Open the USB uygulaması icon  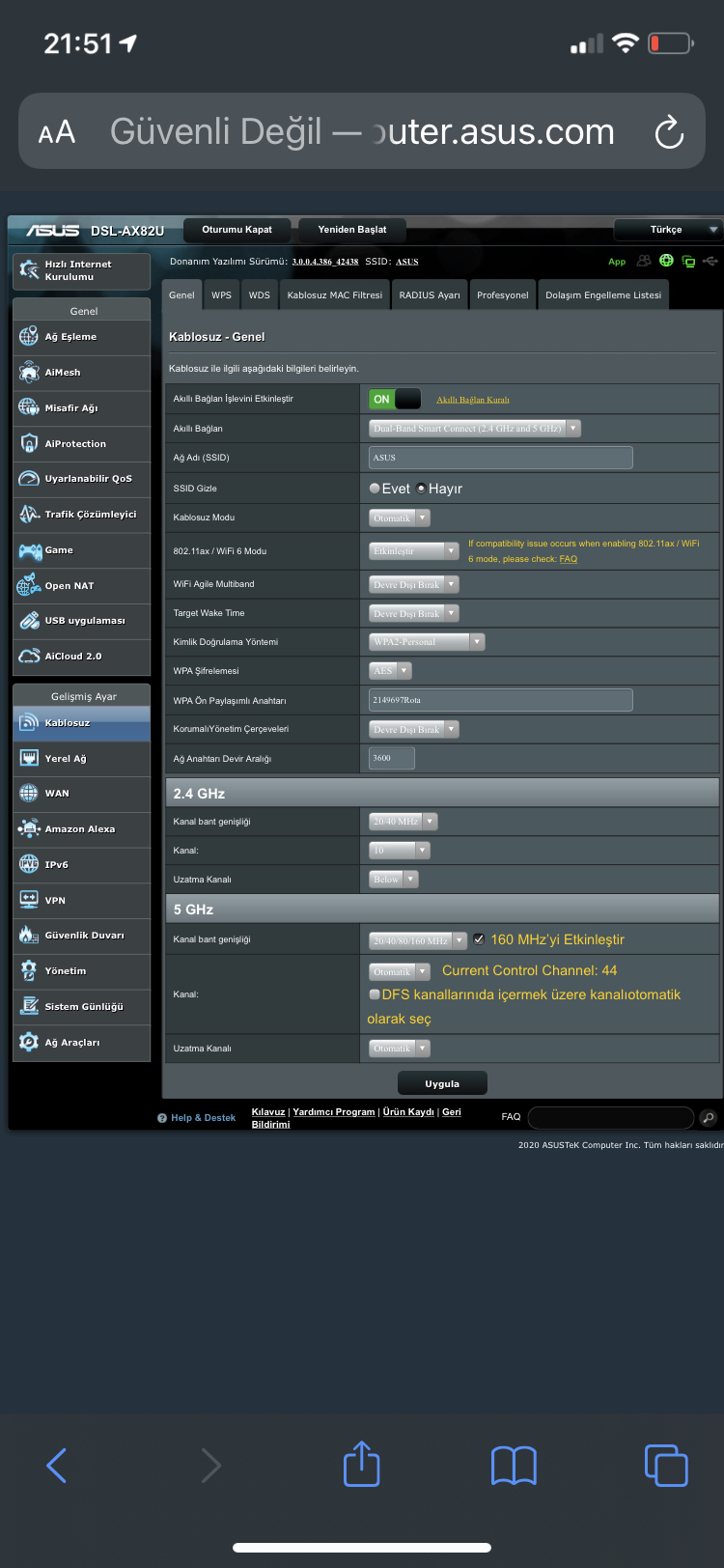click(x=29, y=621)
